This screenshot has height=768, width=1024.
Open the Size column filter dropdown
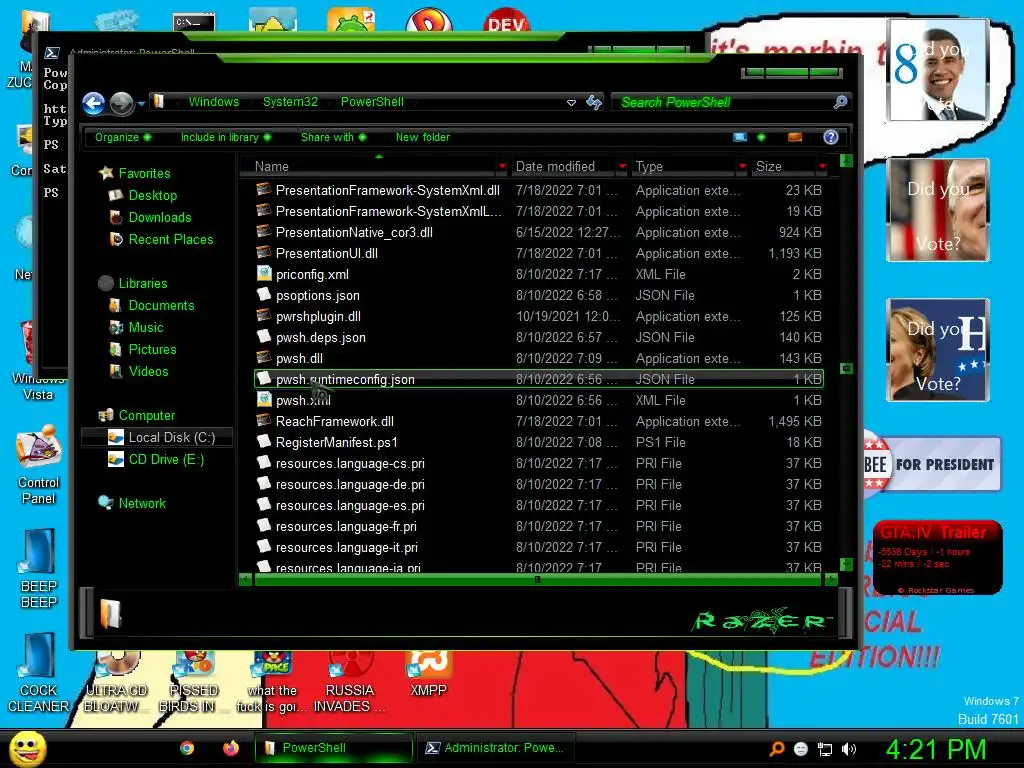(822, 167)
